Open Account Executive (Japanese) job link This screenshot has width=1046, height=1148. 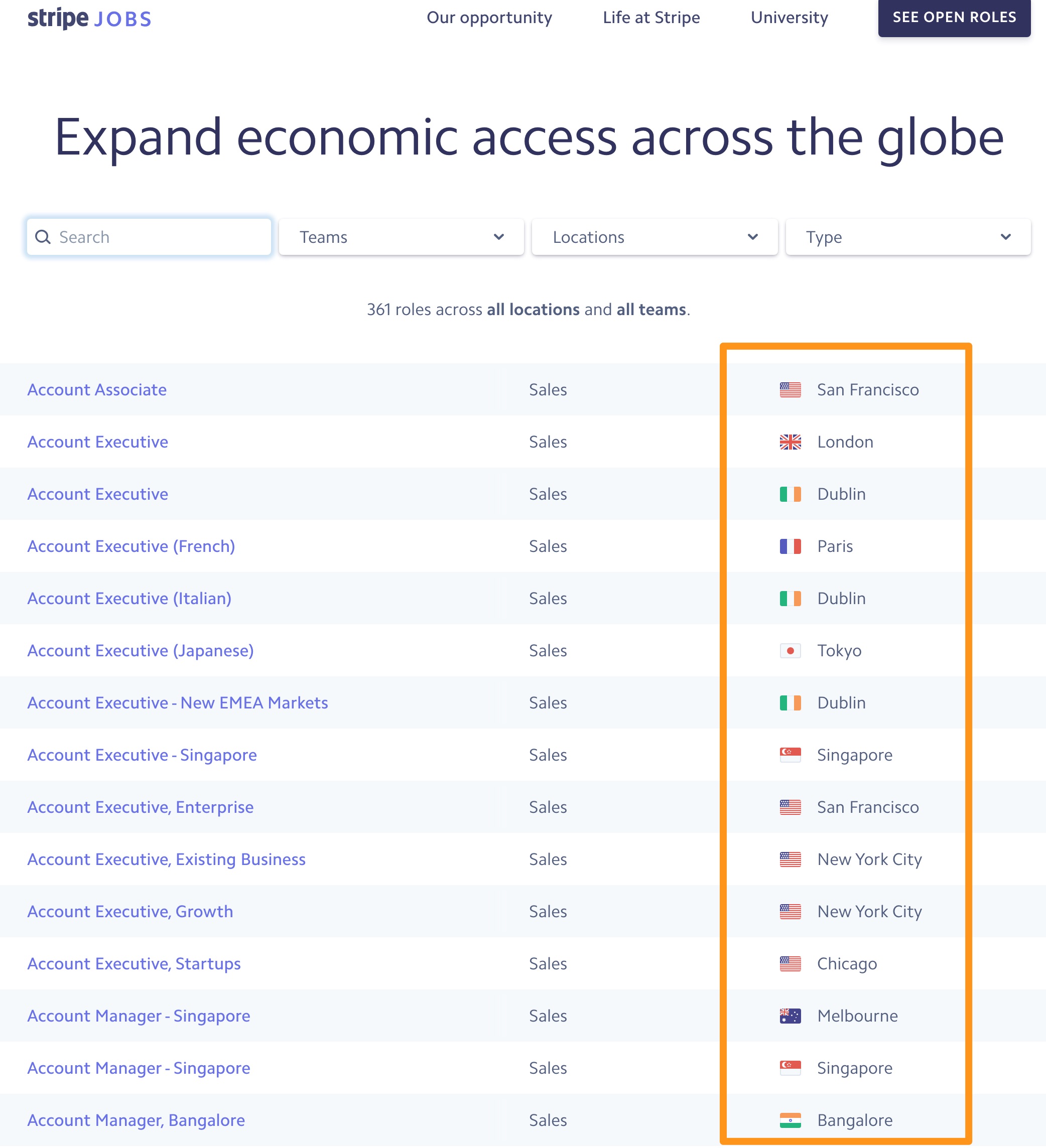click(141, 650)
